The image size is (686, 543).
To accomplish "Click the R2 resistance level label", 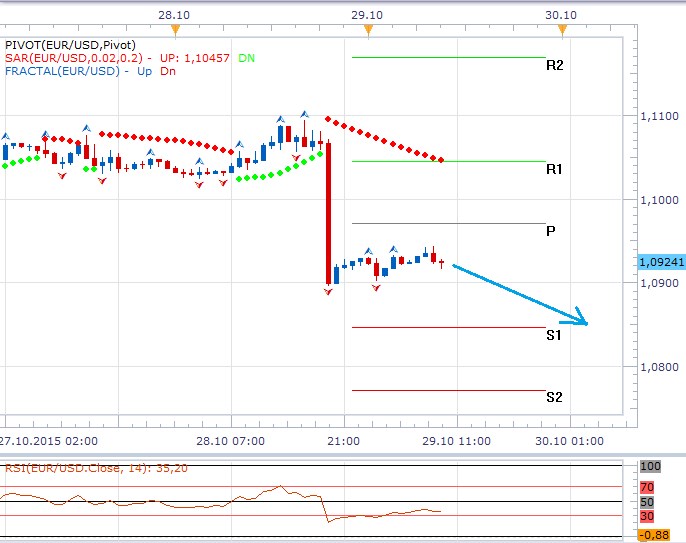I will [554, 66].
